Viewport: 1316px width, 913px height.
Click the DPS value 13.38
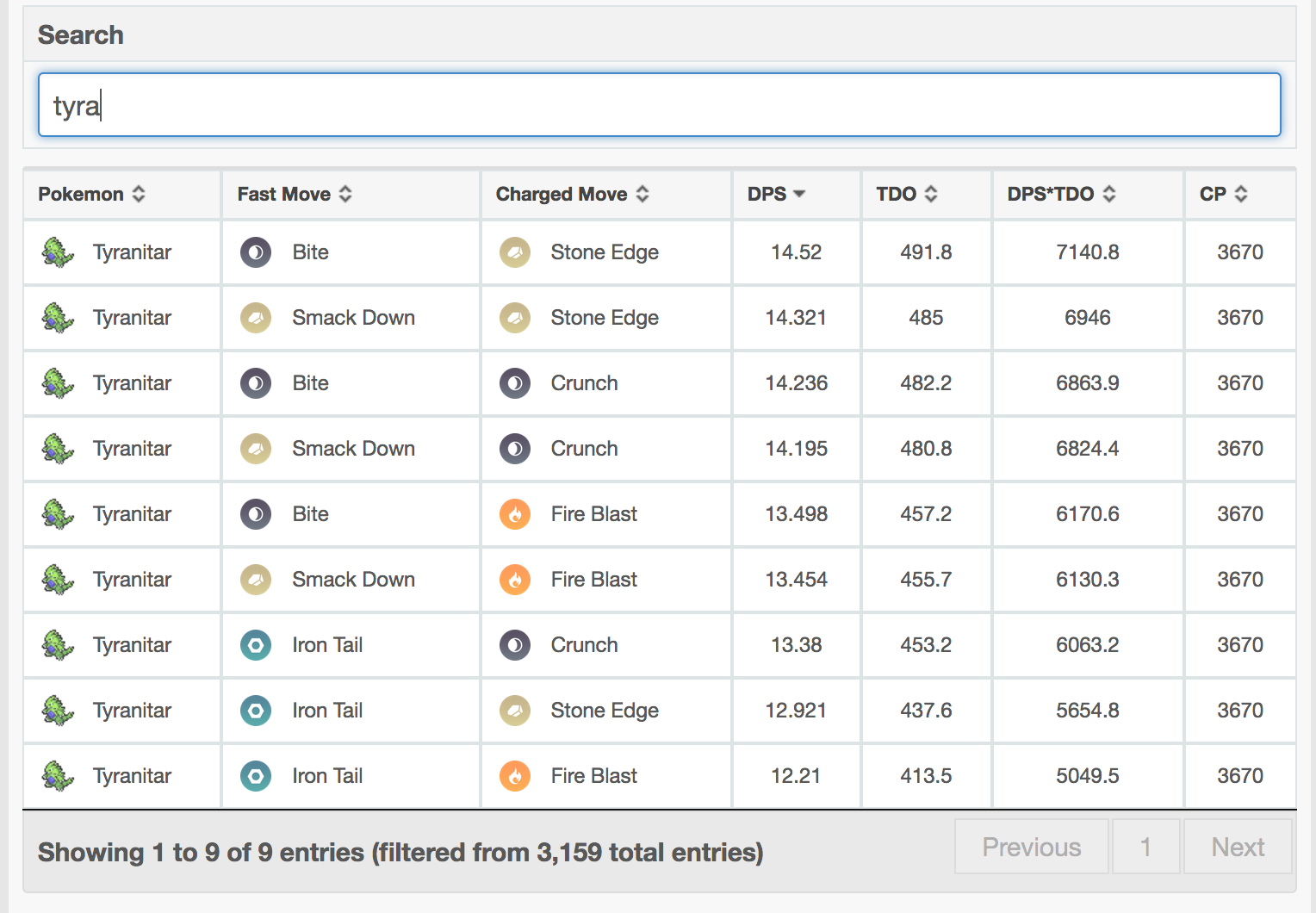pyautogui.click(x=797, y=645)
